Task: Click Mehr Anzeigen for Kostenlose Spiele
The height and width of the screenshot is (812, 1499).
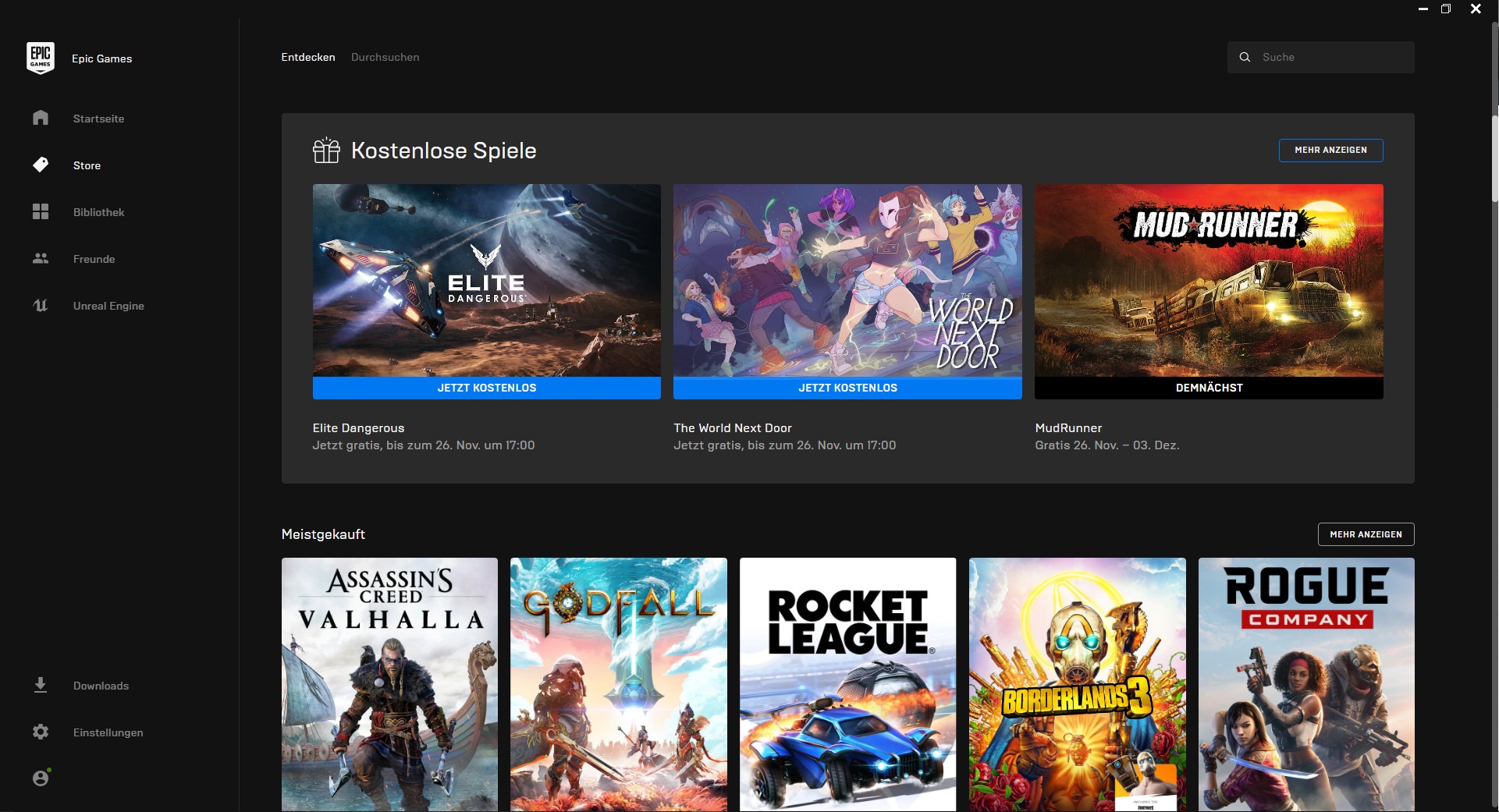Action: tap(1330, 150)
